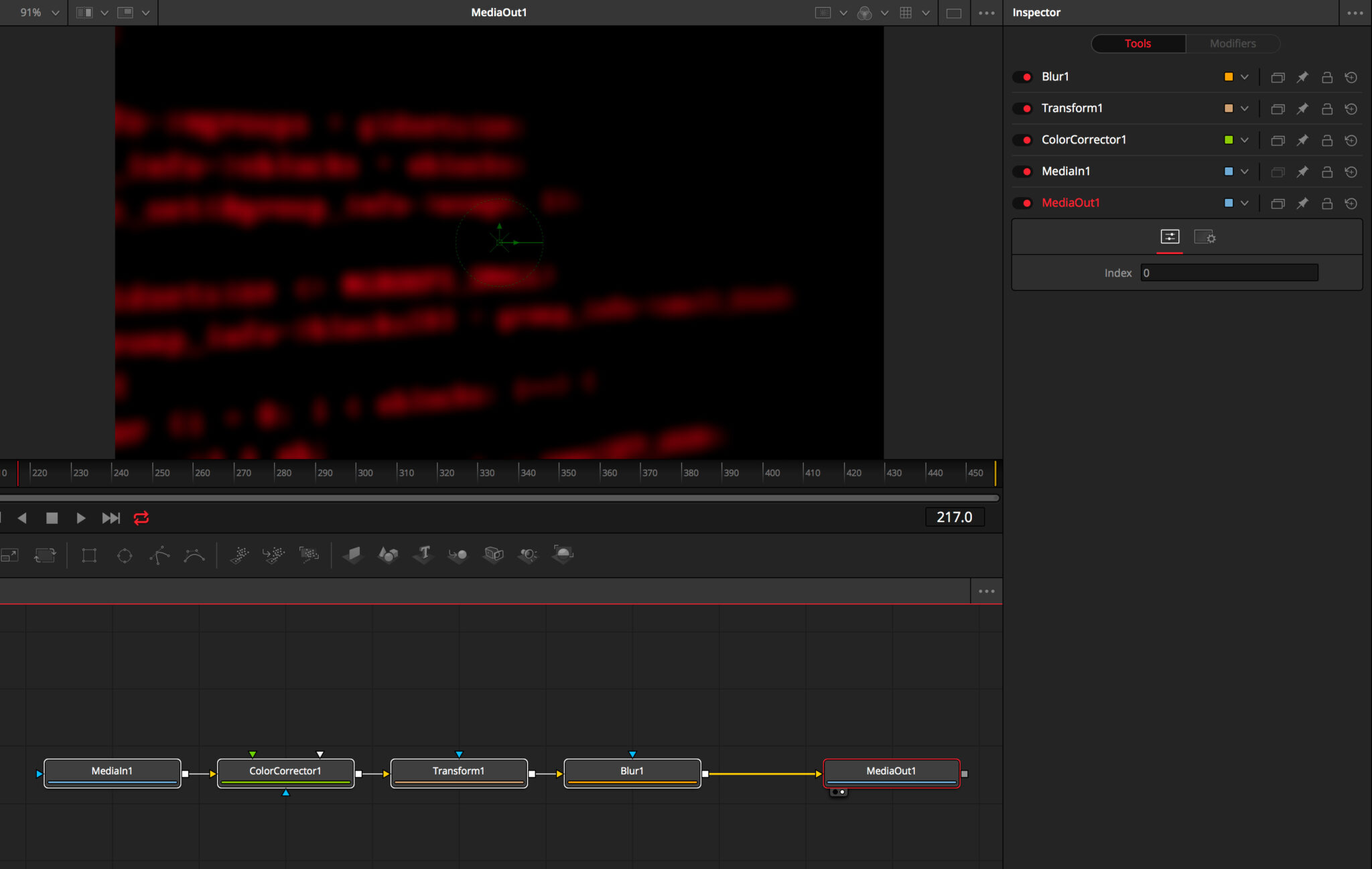Add a Renderer 3D node
Screen dimensions: 1372x869
563,555
